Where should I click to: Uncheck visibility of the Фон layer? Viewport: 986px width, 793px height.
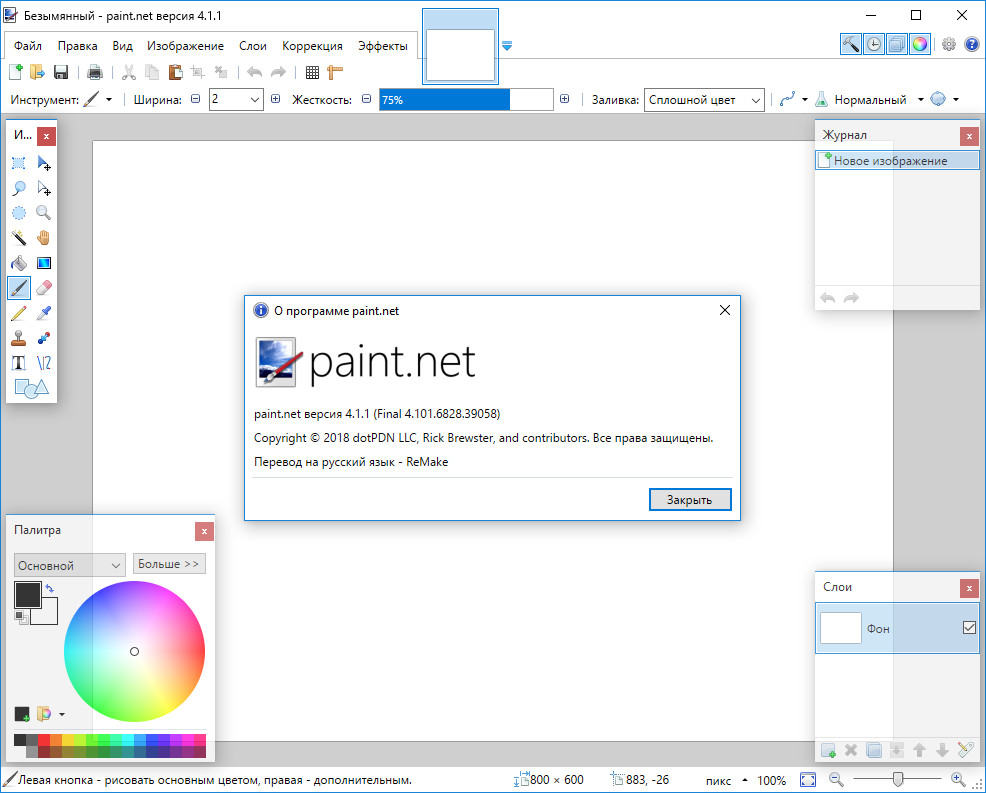(x=969, y=628)
